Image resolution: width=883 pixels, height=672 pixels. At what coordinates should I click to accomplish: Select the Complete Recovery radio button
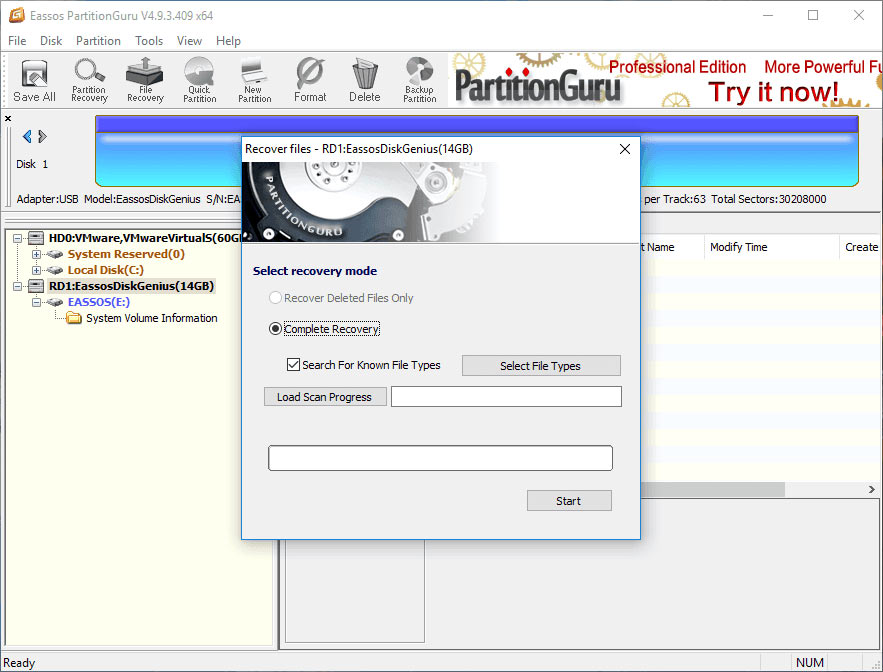point(275,328)
